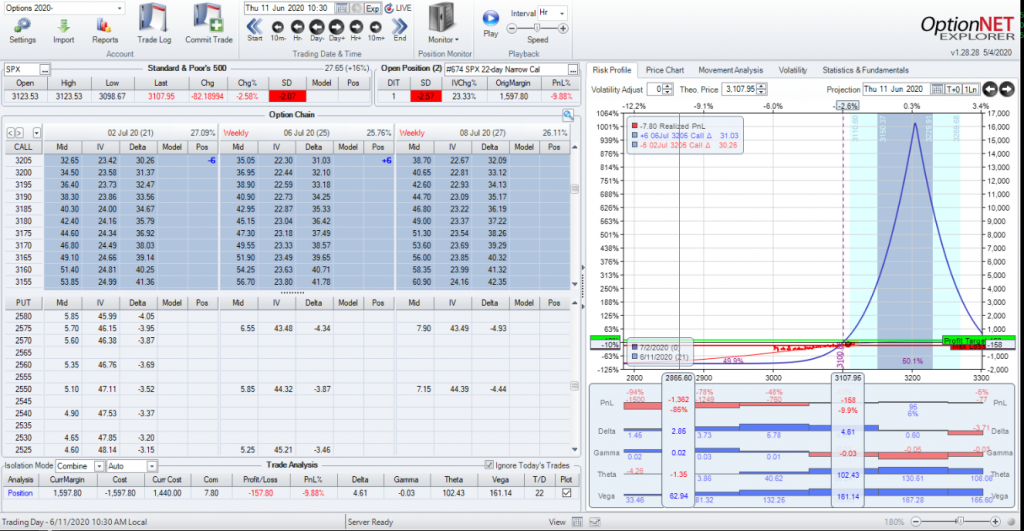Image resolution: width=1024 pixels, height=531 pixels.
Task: Open the Interval Hr dropdown
Action: [x=562, y=12]
